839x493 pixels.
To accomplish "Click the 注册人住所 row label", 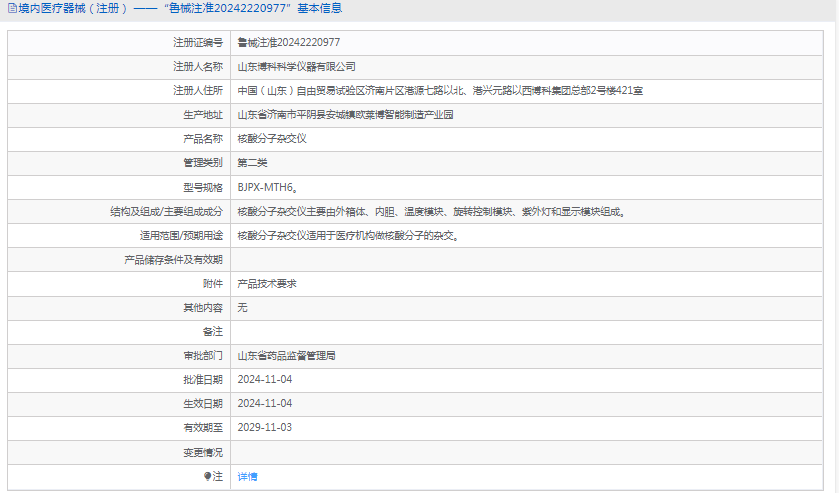I will pyautogui.click(x=197, y=90).
